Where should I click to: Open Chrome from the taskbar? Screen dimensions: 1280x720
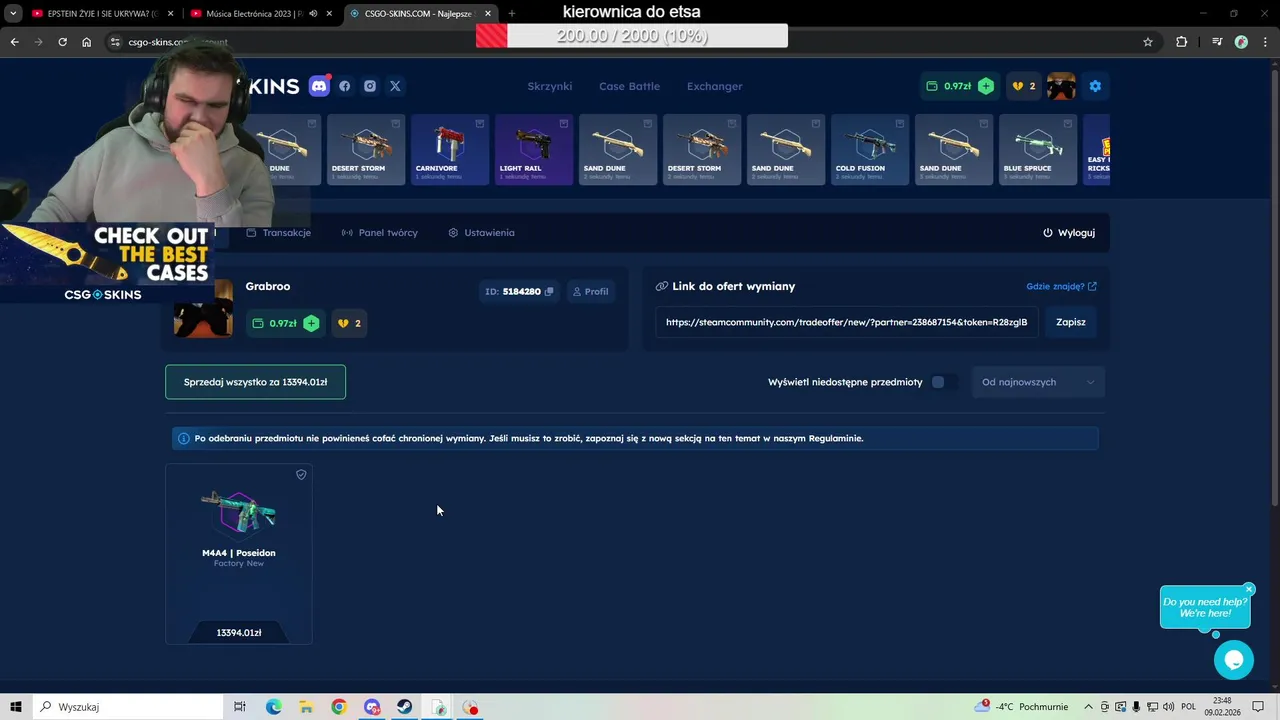(x=339, y=707)
